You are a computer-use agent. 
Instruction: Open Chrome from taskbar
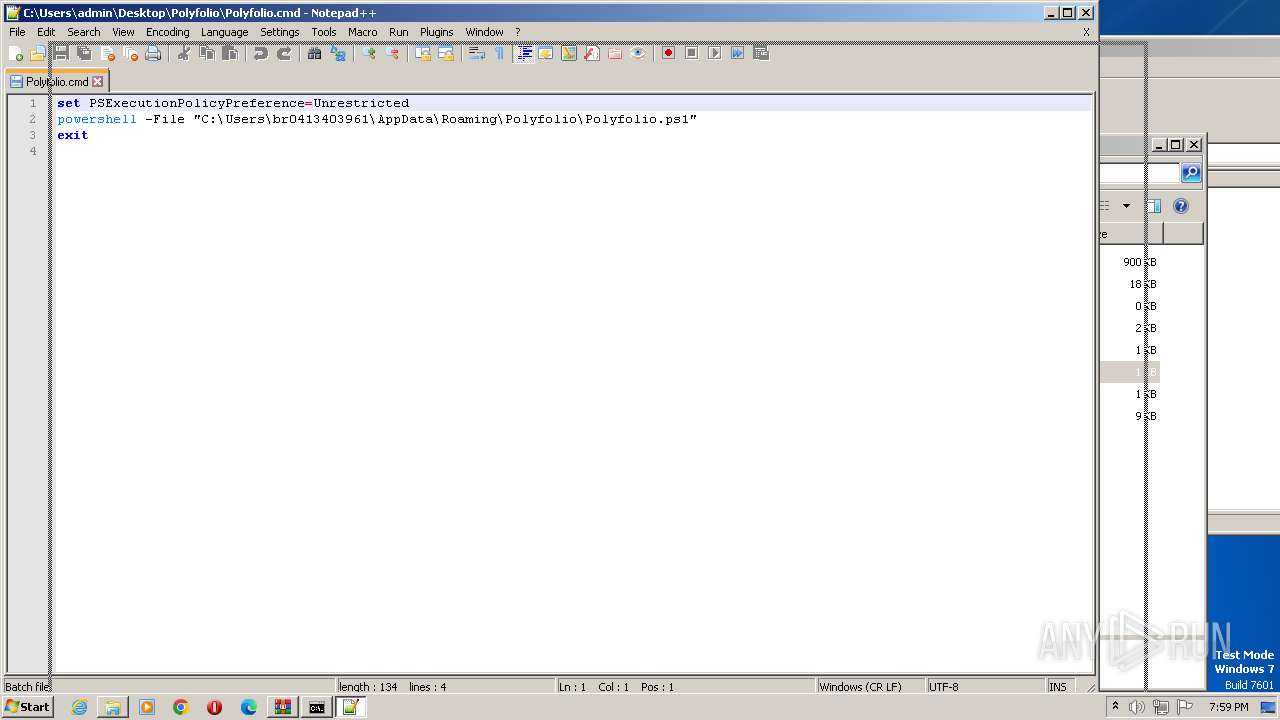pos(180,707)
